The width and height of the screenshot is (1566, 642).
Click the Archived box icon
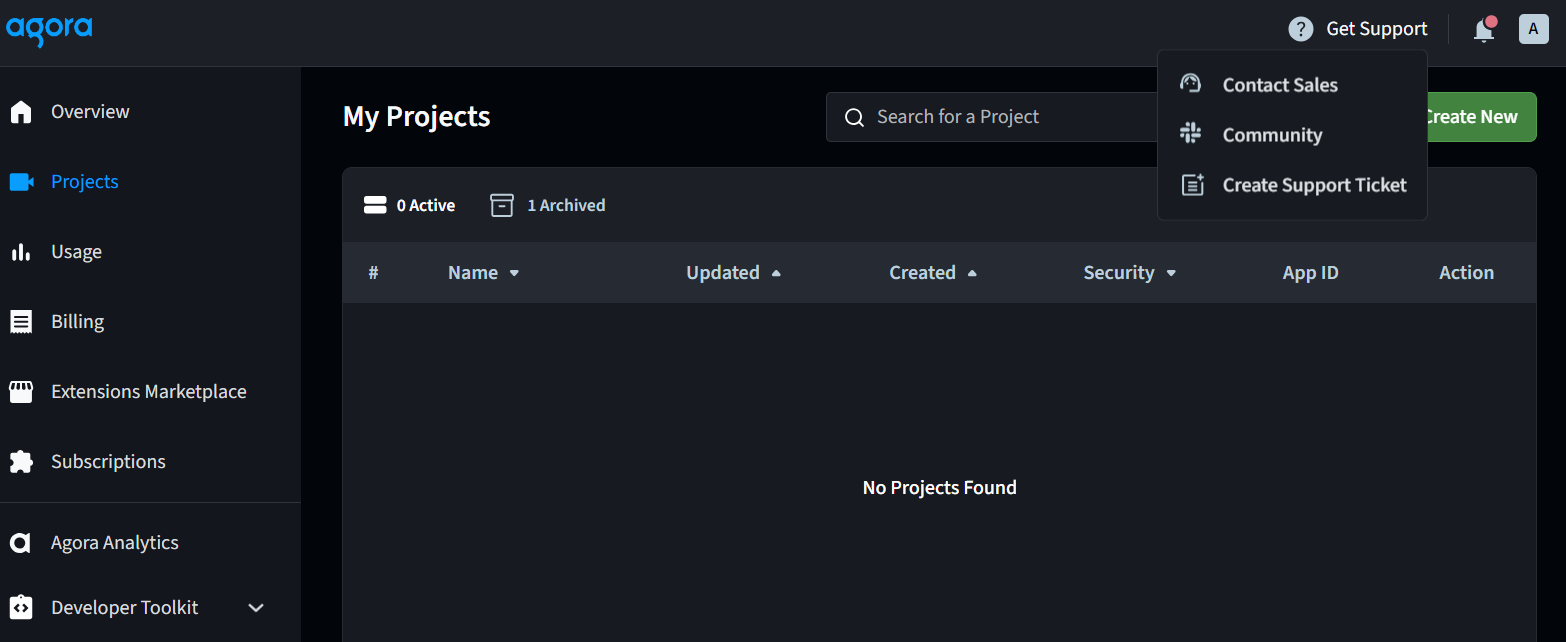pos(501,205)
